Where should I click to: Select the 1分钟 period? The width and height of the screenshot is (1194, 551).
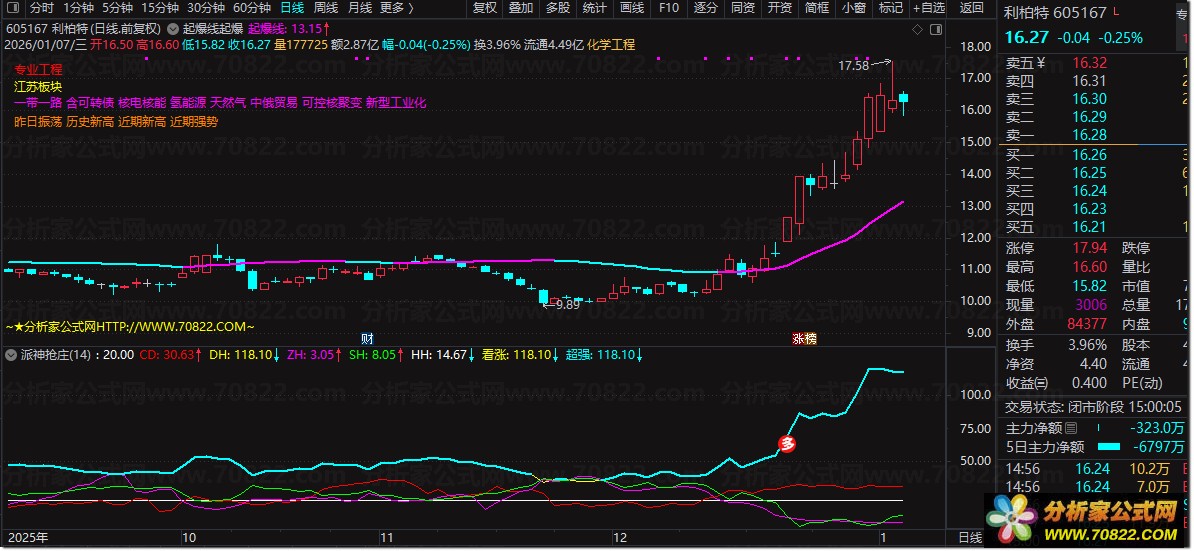(78, 8)
